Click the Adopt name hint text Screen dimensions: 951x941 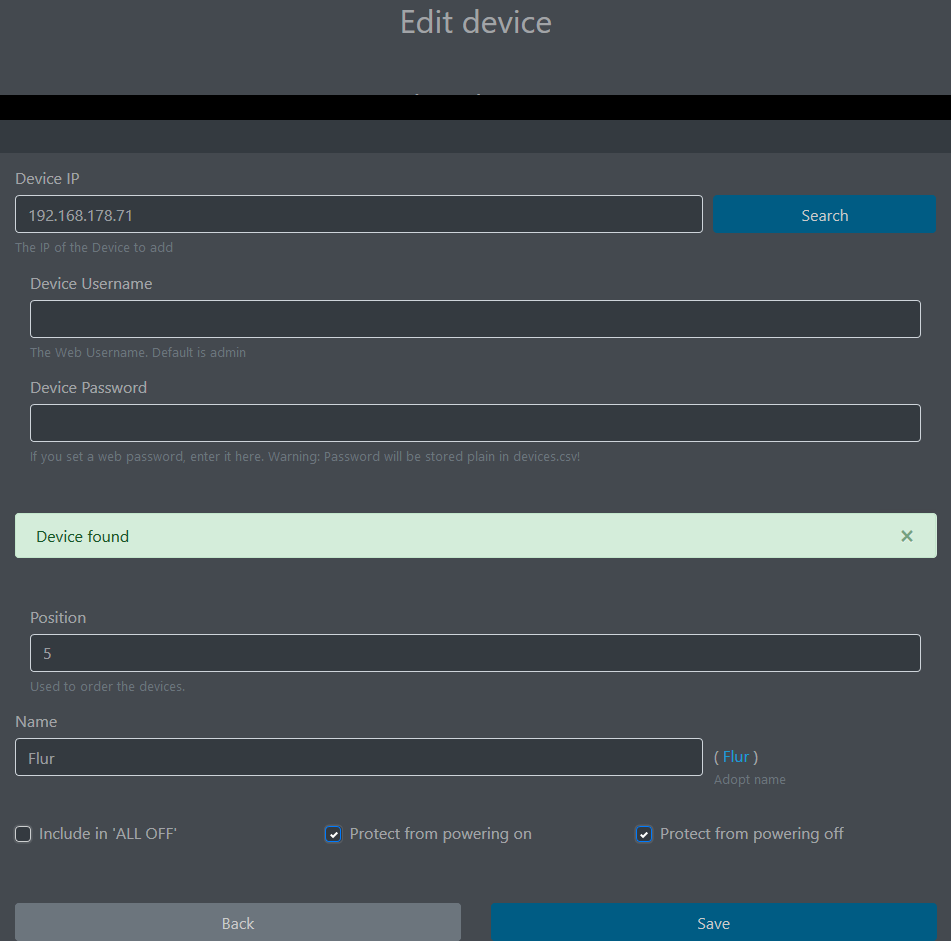click(749, 779)
